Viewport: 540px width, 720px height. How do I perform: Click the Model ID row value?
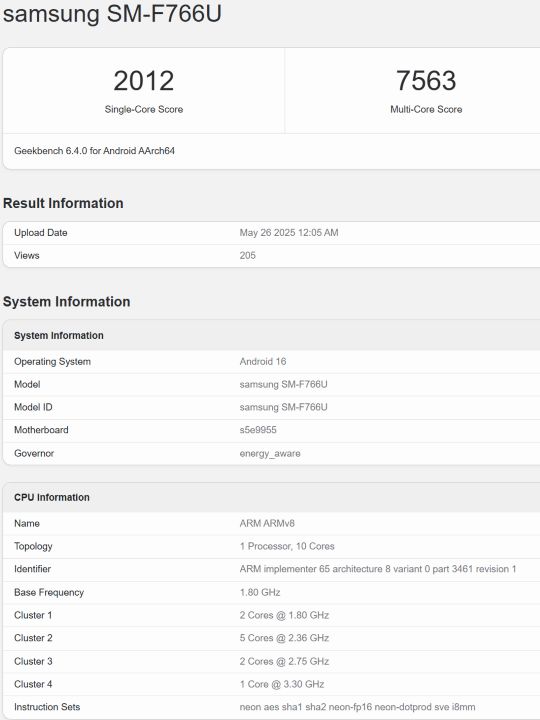(283, 408)
